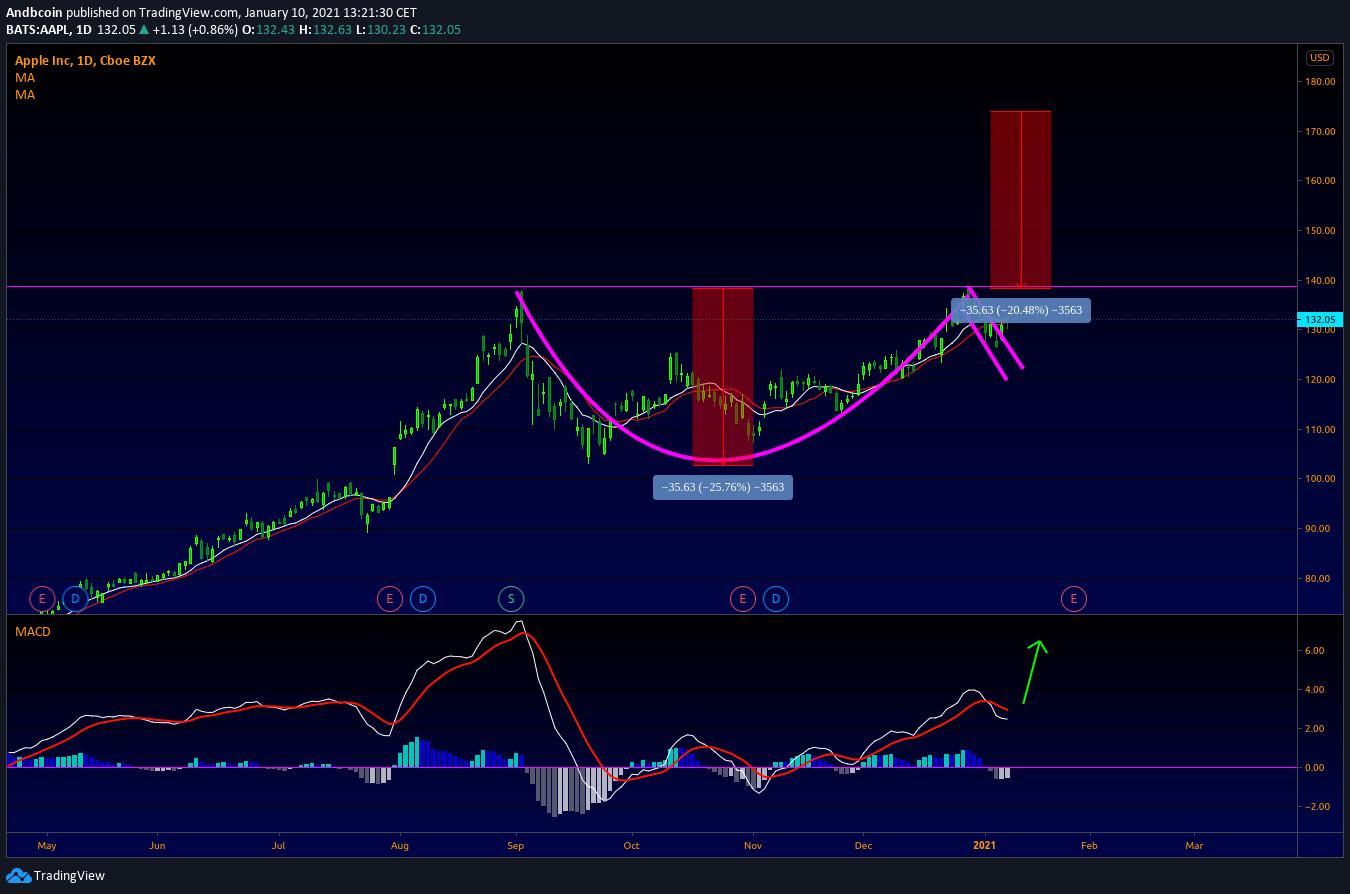Click the MACD indicator label

[32, 632]
